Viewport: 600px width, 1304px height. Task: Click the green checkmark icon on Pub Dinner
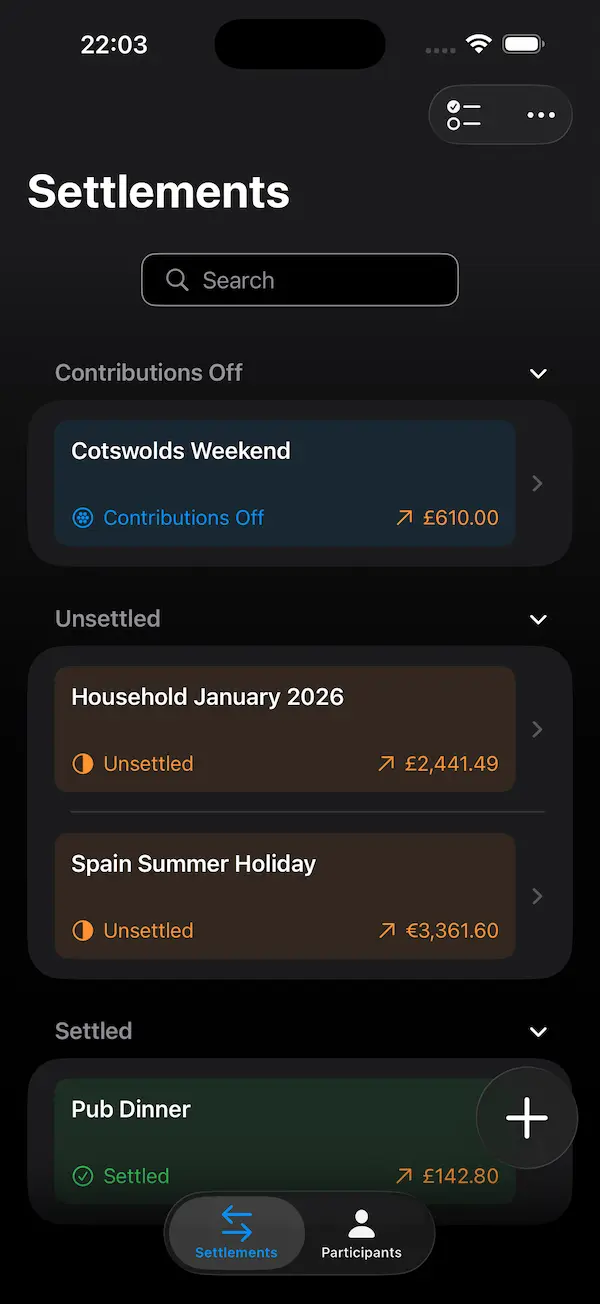83,1176
